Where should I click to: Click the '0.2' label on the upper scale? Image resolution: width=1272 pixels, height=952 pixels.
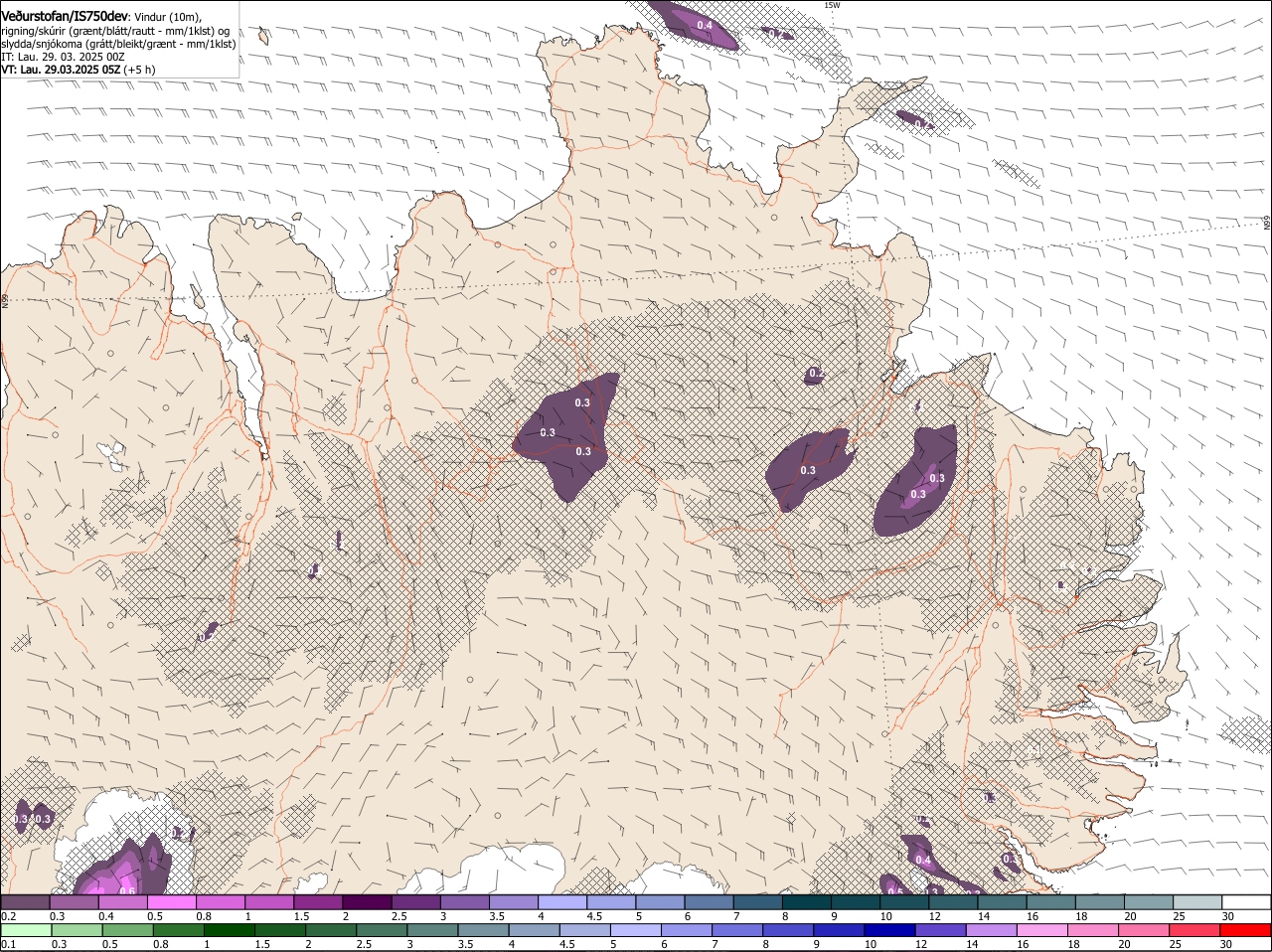click(x=8, y=916)
